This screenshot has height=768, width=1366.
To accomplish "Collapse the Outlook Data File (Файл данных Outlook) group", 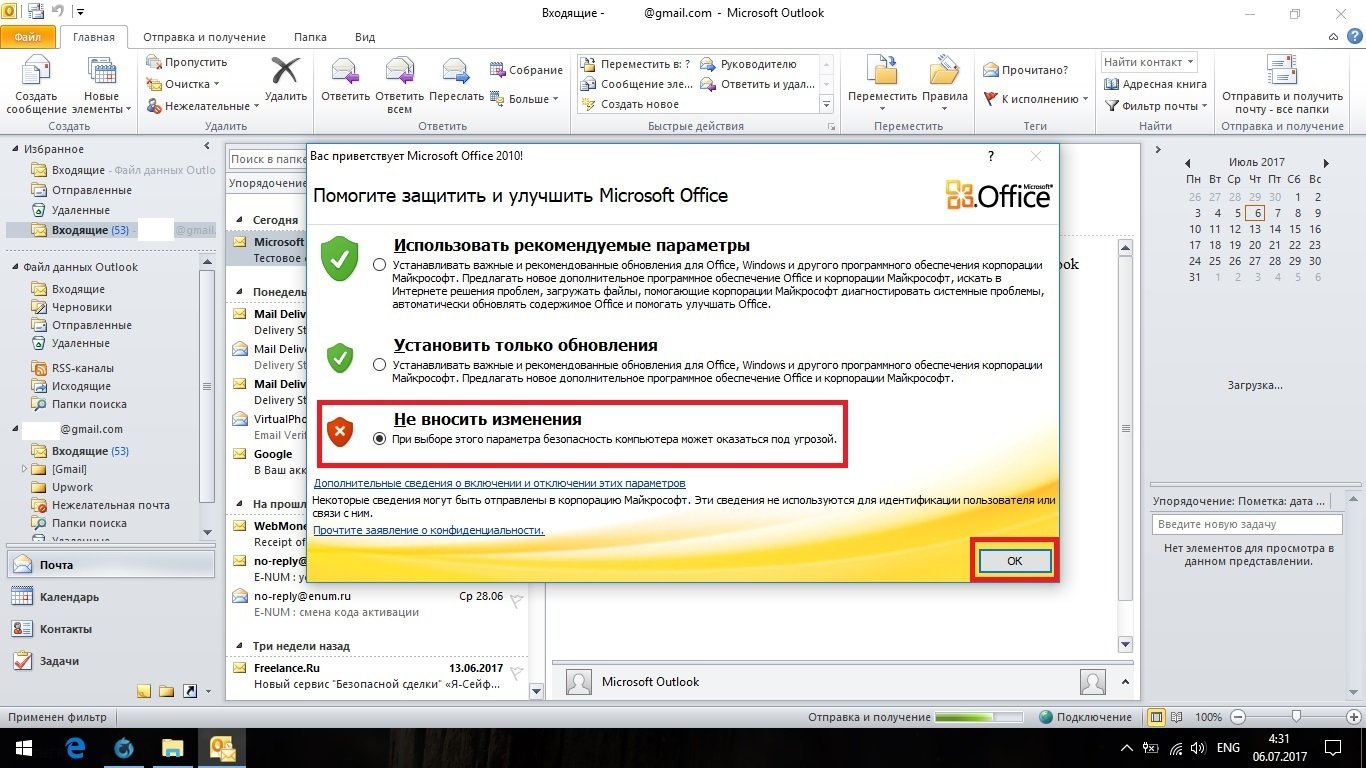I will [x=16, y=267].
